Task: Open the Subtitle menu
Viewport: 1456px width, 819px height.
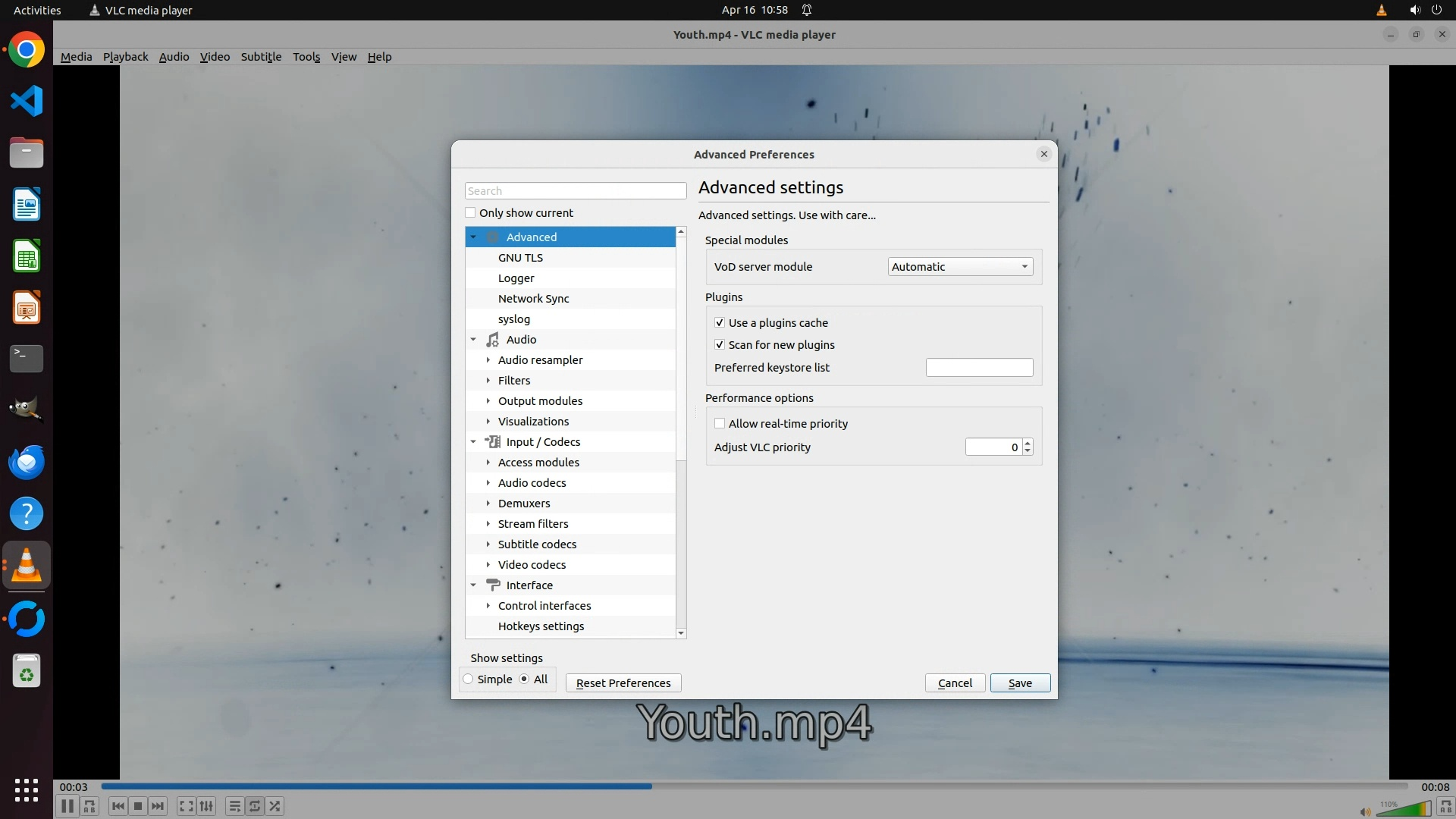Action: [x=261, y=57]
